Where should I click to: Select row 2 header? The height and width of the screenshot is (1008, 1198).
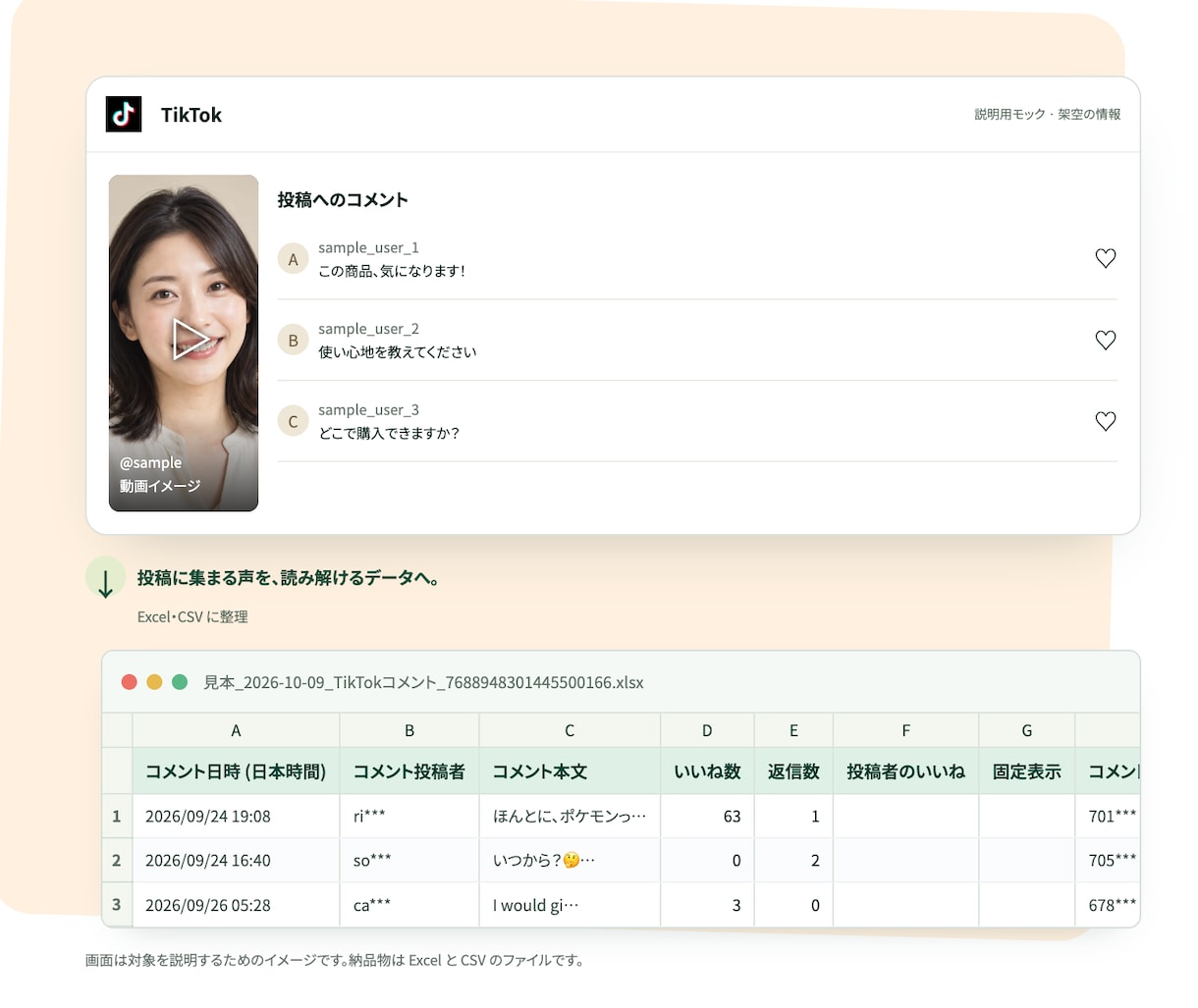[117, 860]
